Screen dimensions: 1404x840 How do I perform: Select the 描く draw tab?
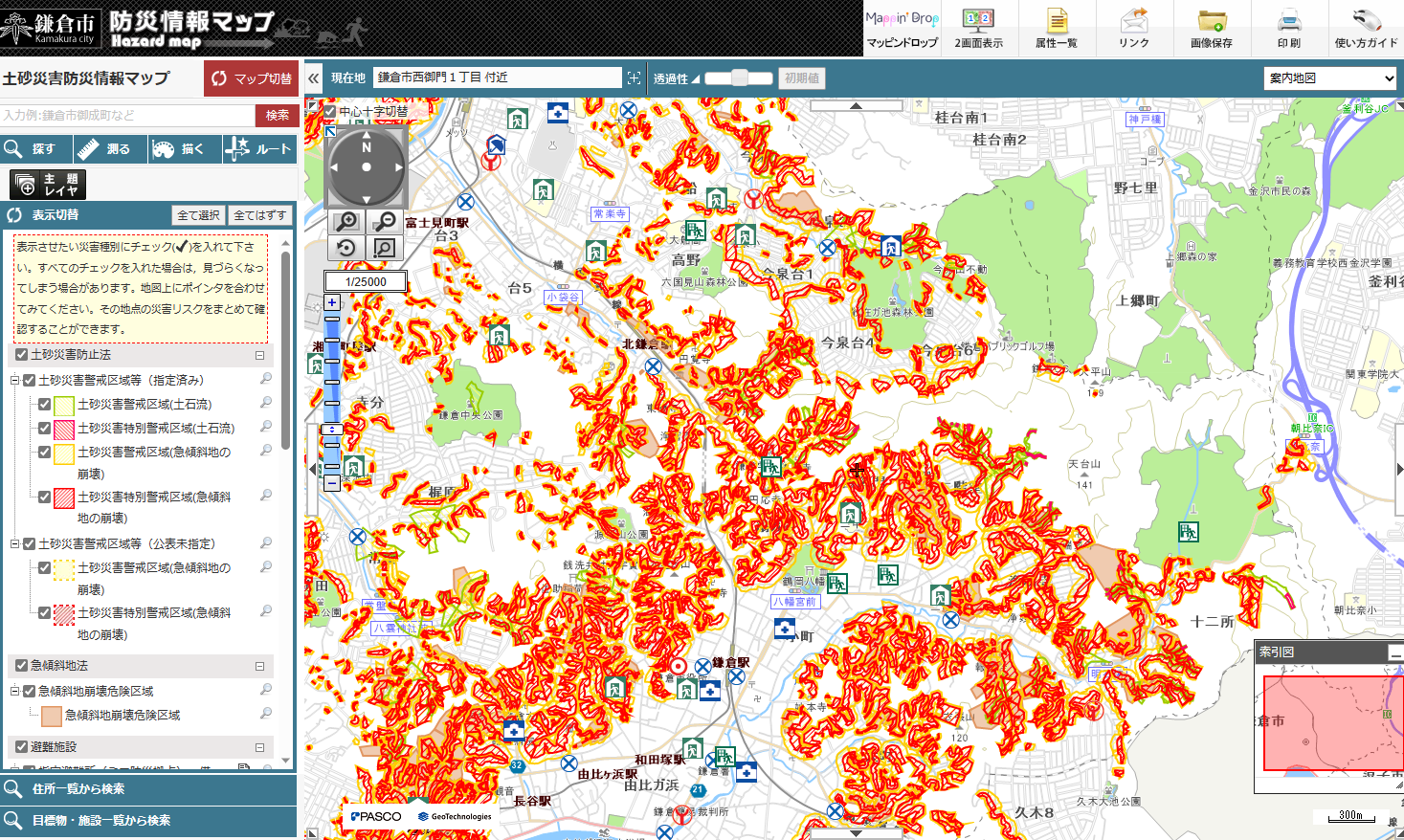pyautogui.click(x=185, y=149)
